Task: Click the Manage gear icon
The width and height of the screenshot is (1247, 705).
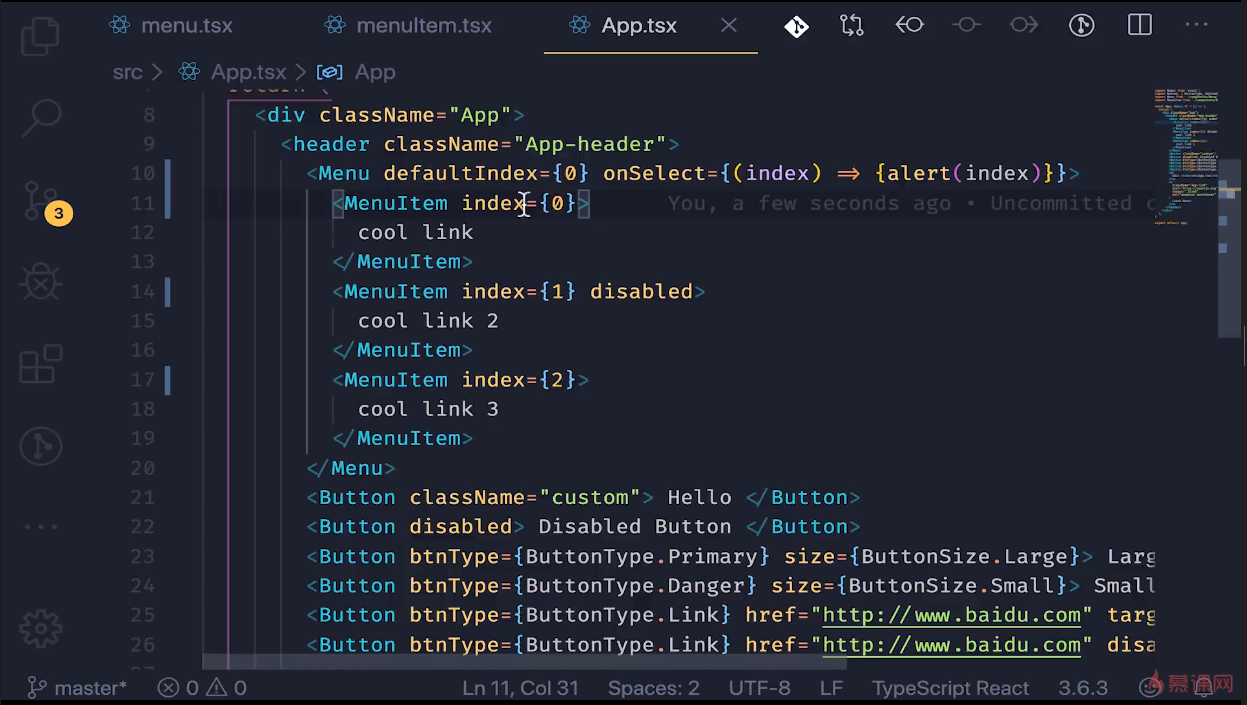Action: coord(41,628)
